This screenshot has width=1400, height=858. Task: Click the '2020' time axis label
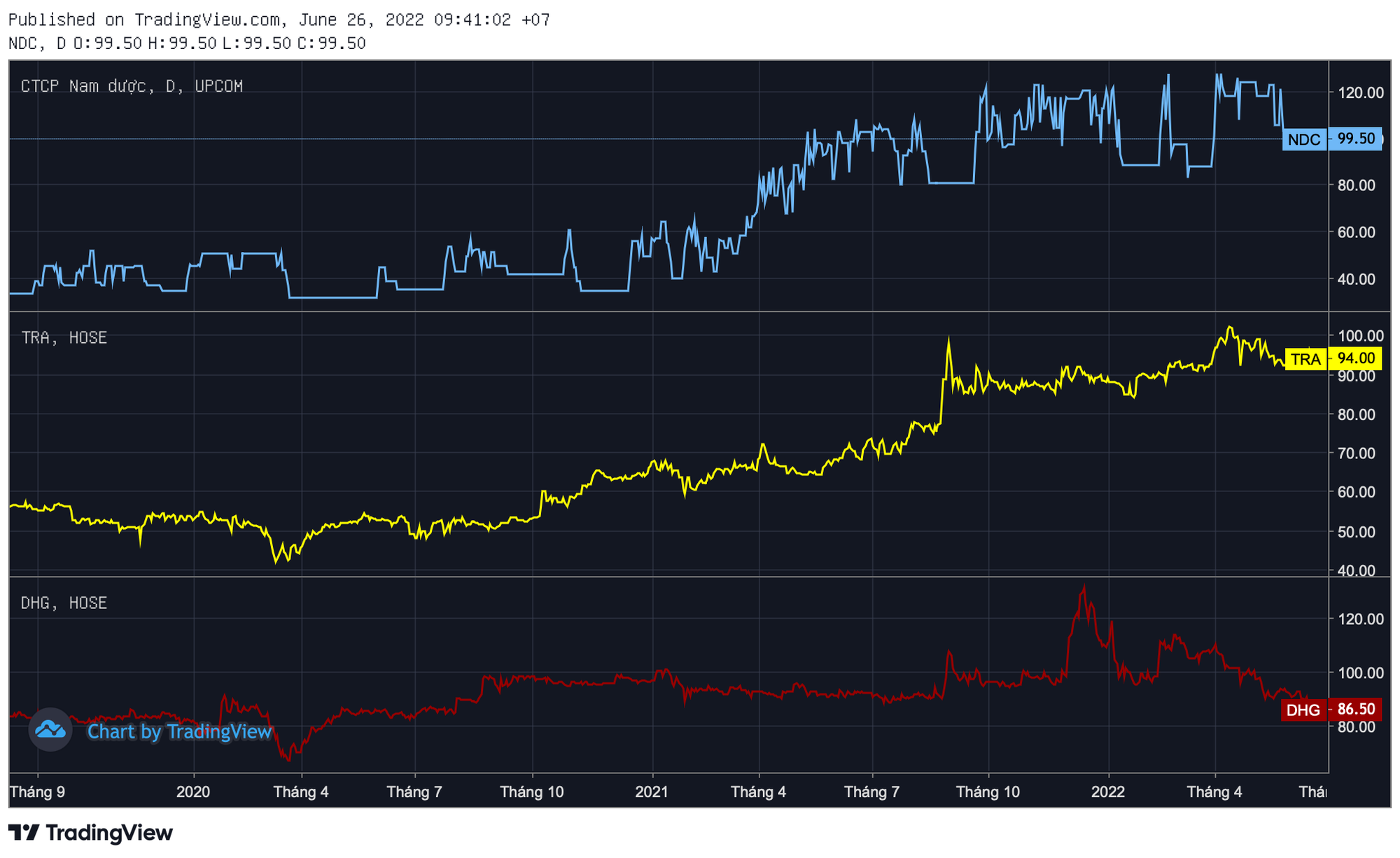[193, 792]
